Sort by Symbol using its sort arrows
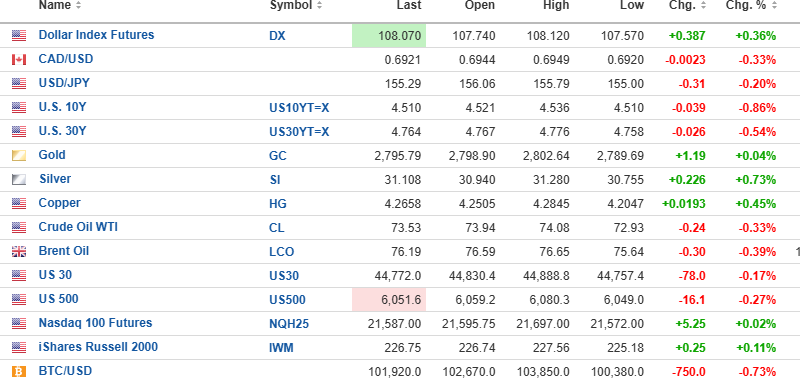The image size is (800, 378). (319, 6)
